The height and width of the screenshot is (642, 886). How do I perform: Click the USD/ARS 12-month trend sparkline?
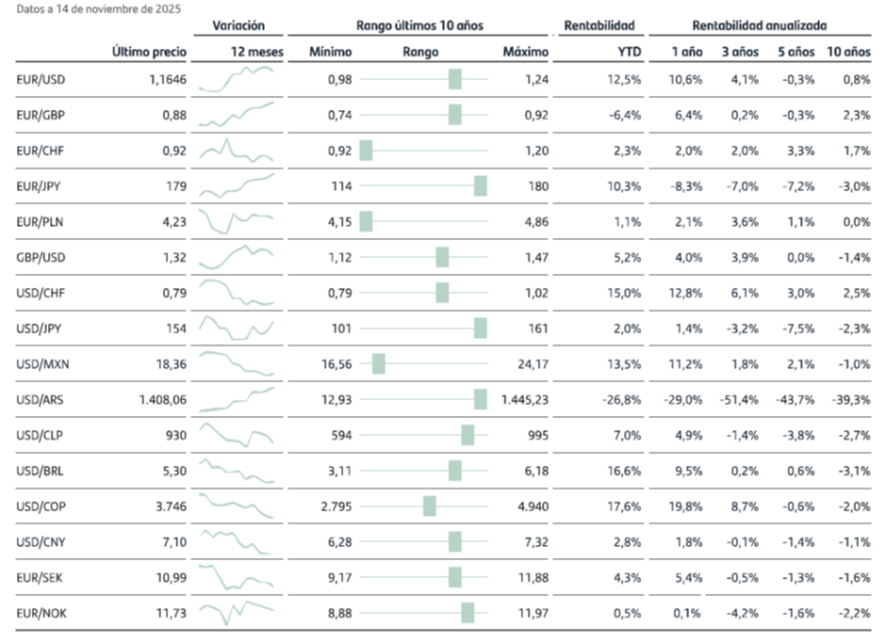tap(236, 400)
